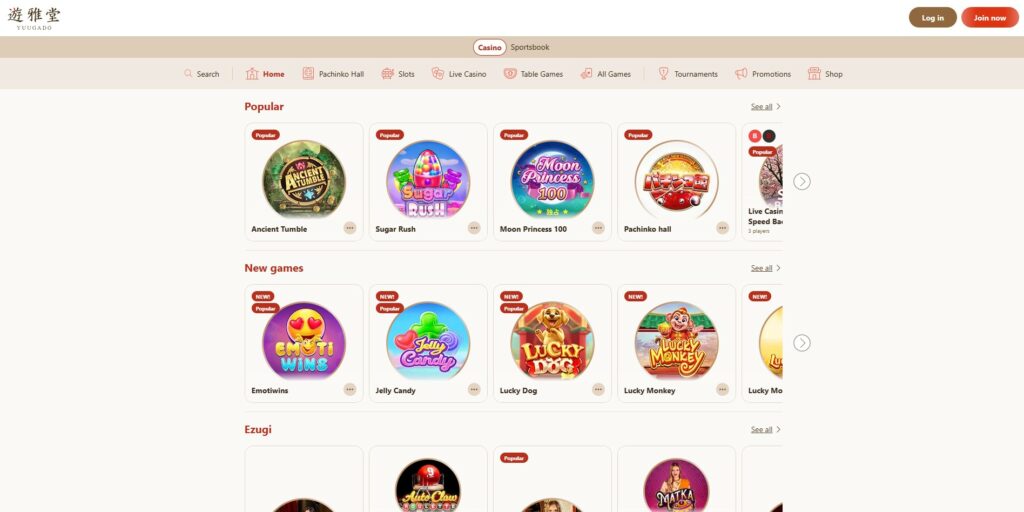Advance the New games carousel with the arrow
This screenshot has width=1024, height=512.
pos(802,343)
